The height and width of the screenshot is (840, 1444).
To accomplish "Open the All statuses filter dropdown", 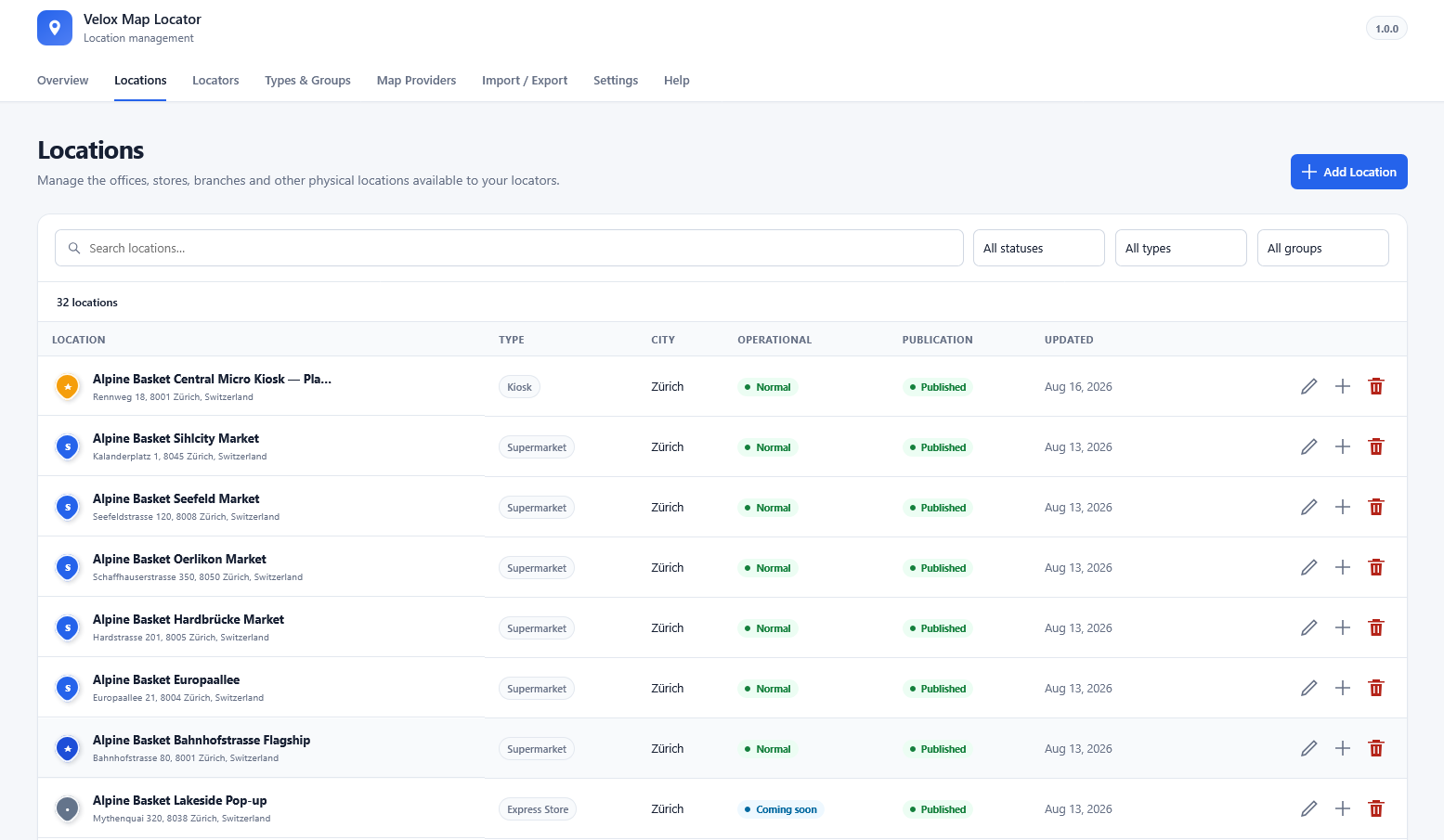I will coord(1039,248).
